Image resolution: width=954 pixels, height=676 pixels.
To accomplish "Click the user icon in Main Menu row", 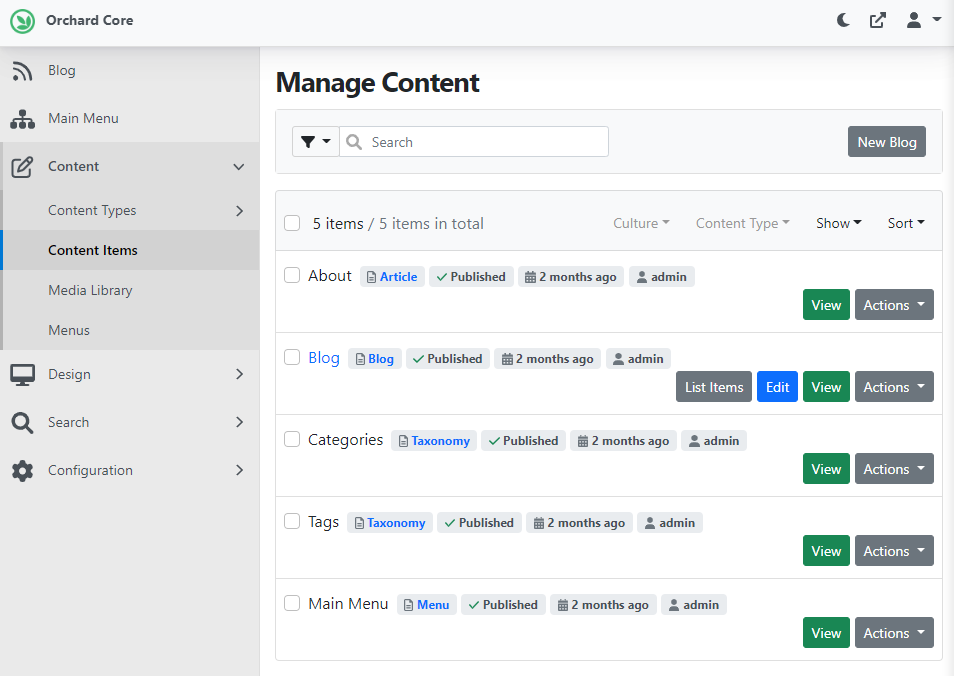I will [674, 605].
